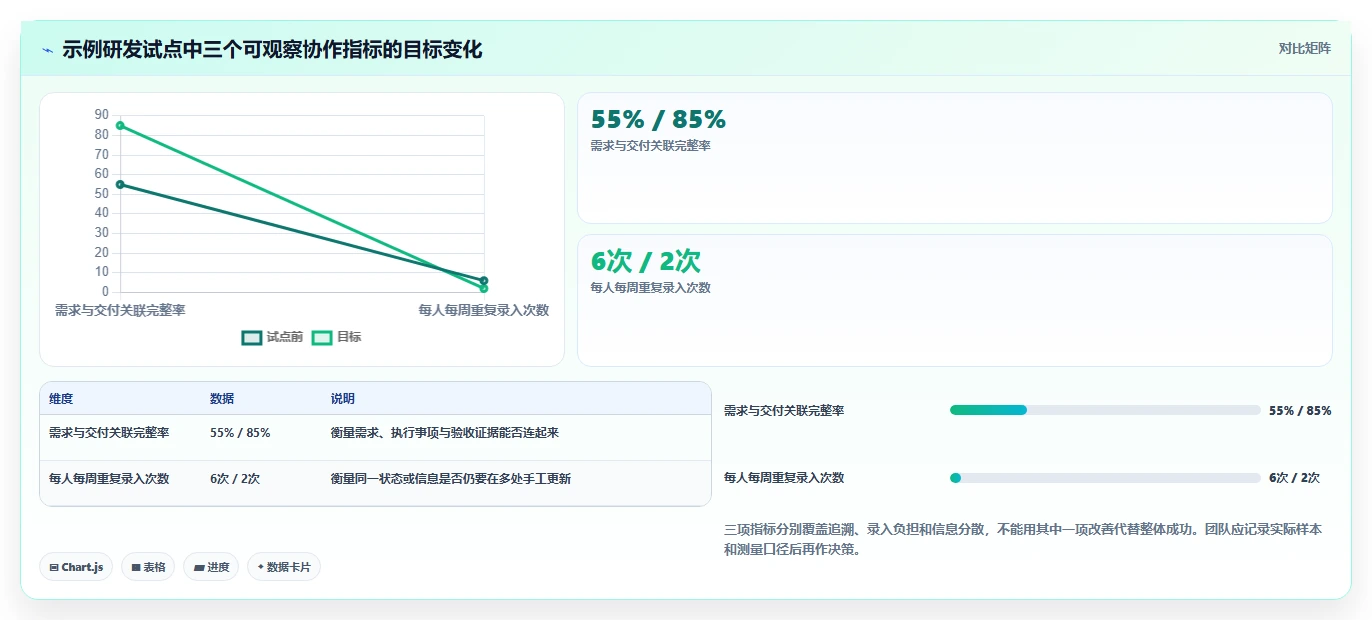Toggle the 试点前 legend item
Screen dimensions: 1372x620
(x=273, y=337)
